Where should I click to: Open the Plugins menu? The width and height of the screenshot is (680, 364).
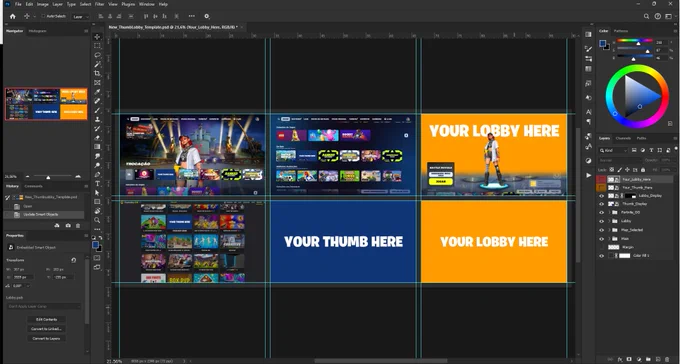point(128,4)
